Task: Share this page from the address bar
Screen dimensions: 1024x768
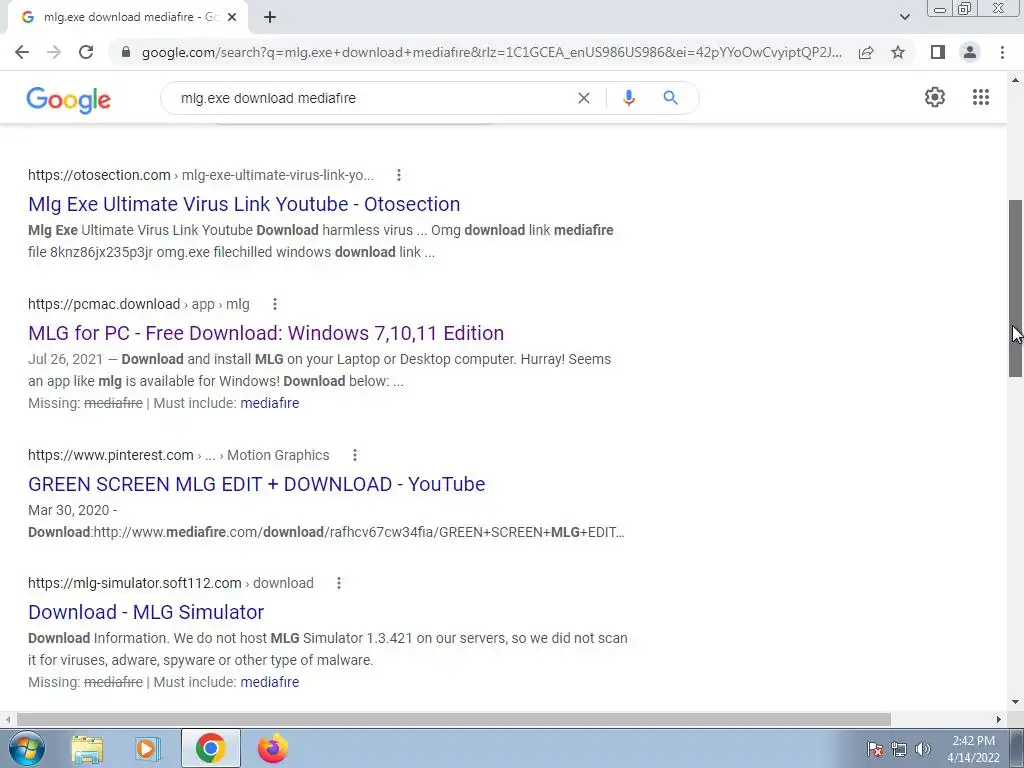Action: (866, 52)
